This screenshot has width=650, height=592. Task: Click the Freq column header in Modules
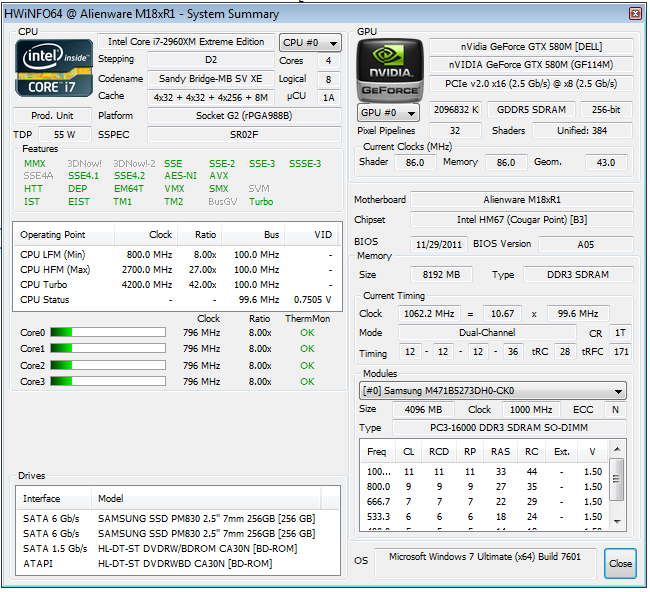pyautogui.click(x=377, y=451)
